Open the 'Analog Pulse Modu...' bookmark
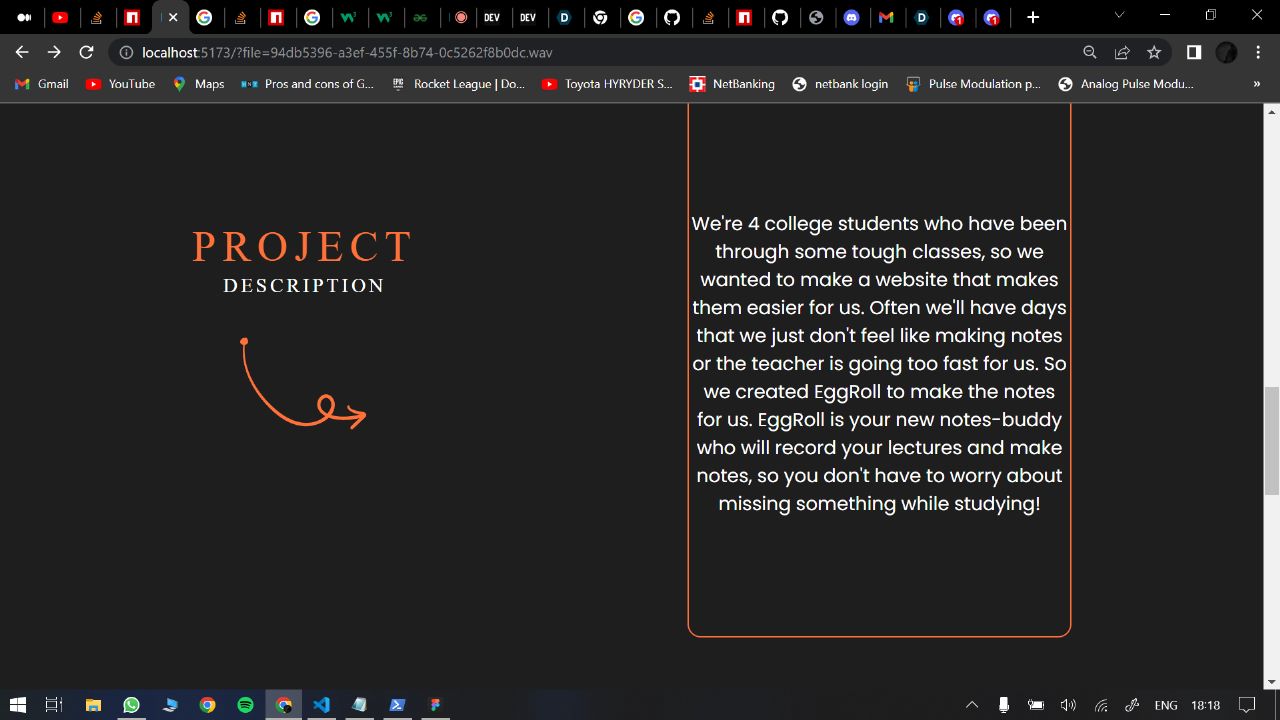1280x720 pixels. [1126, 84]
